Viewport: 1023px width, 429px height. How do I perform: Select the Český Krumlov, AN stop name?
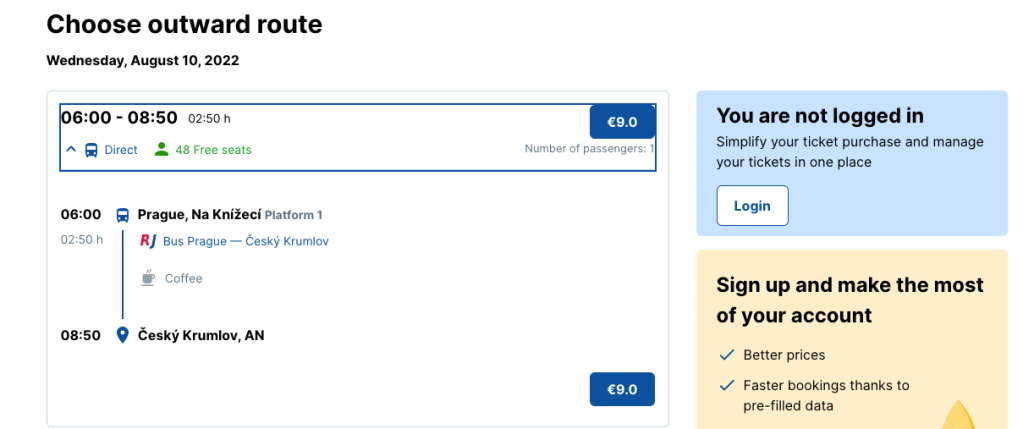(x=201, y=335)
